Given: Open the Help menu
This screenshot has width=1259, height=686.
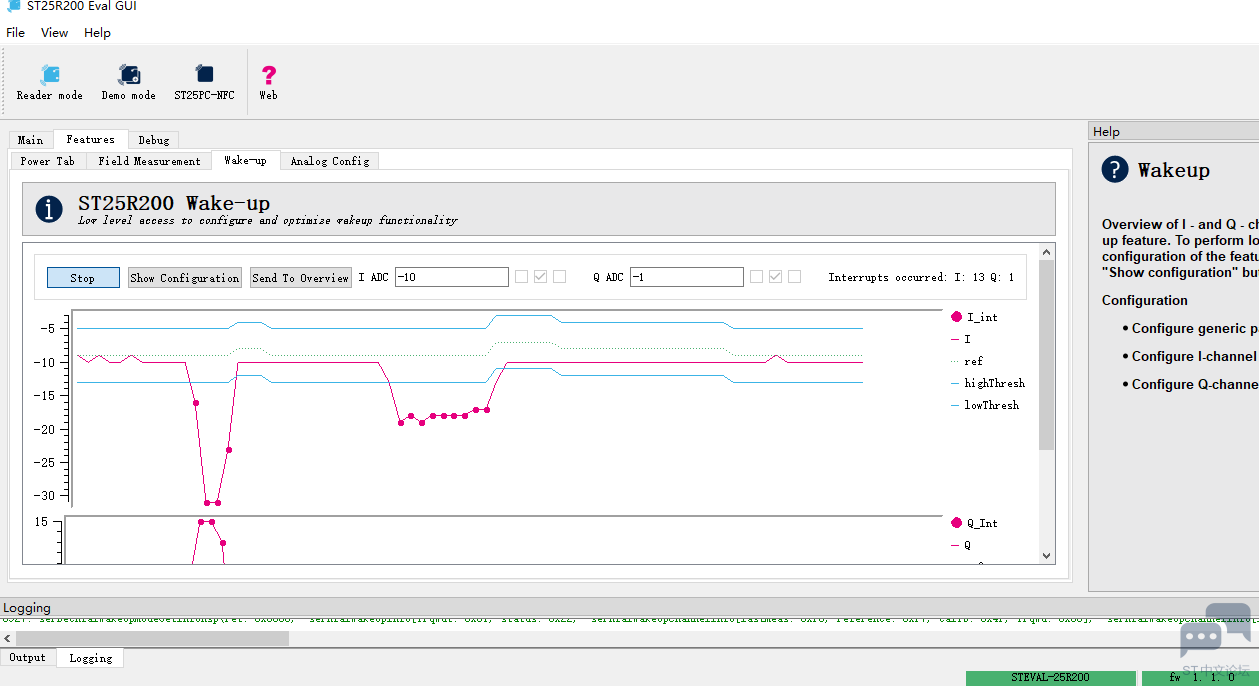Looking at the screenshot, I should tap(98, 33).
